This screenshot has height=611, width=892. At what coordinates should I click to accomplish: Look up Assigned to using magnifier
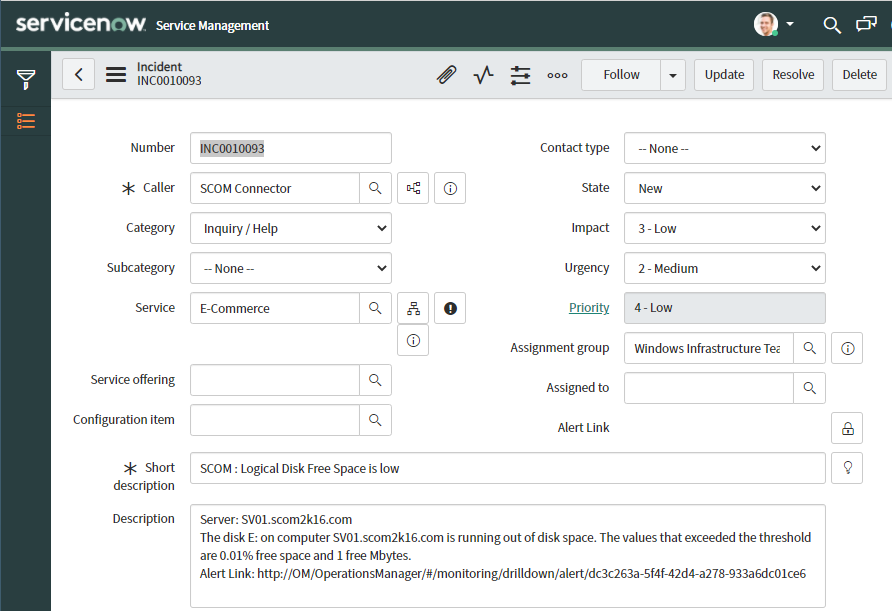click(x=810, y=388)
